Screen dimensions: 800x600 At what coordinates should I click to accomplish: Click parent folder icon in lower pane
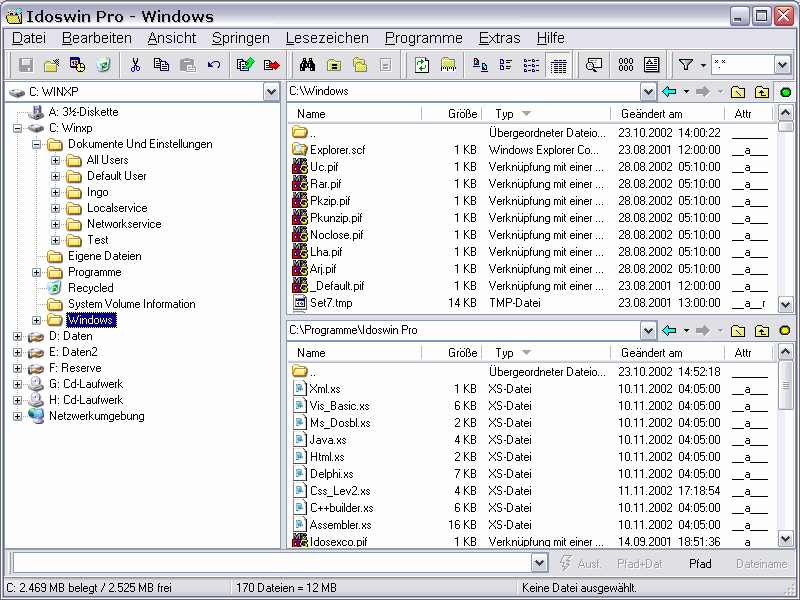point(762,331)
